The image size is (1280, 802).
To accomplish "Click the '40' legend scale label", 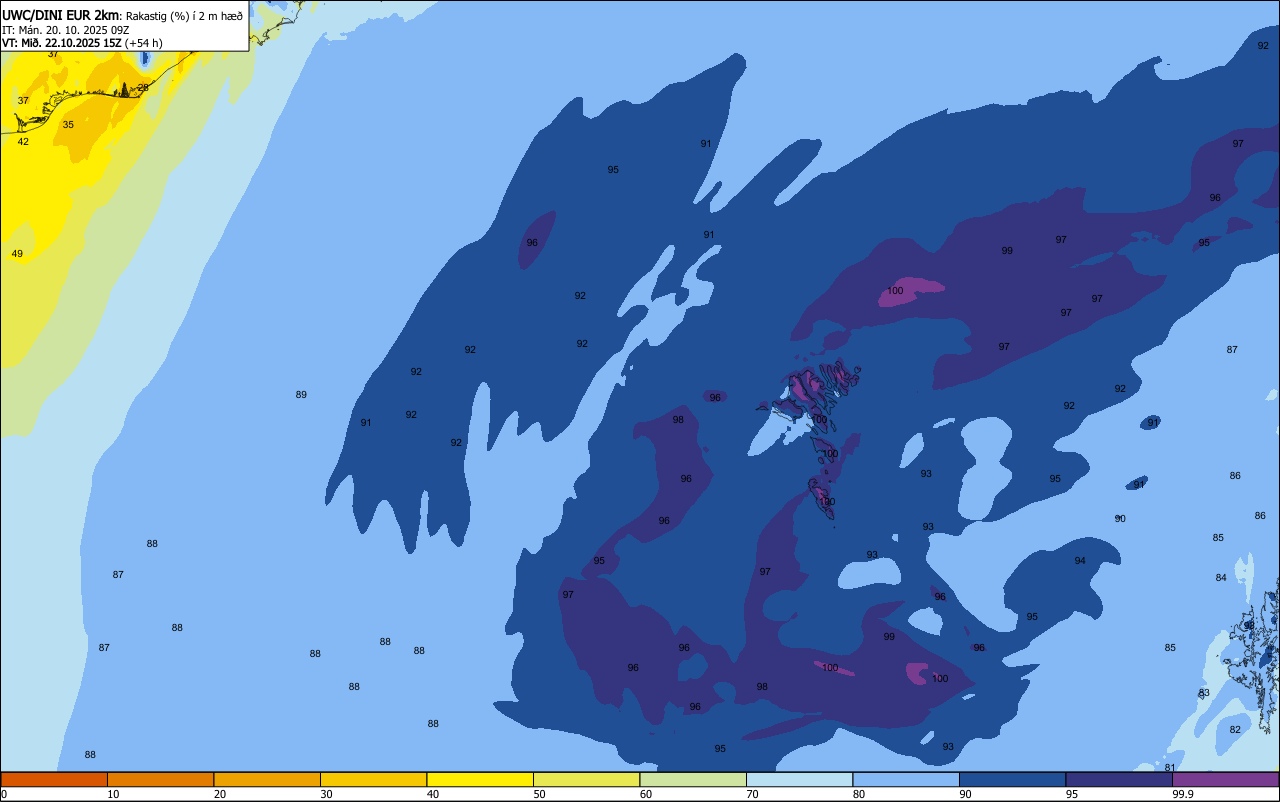I will coord(433,794).
